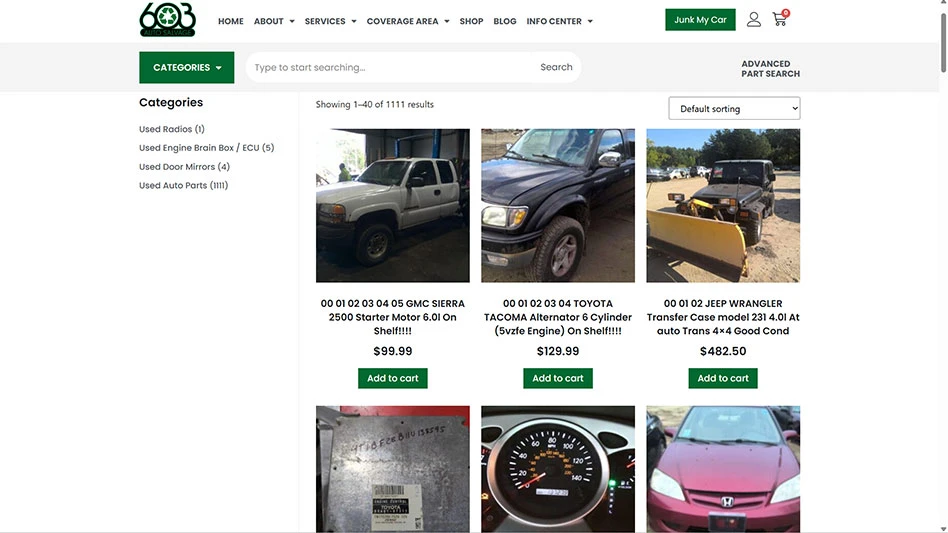Screen dimensions: 948x533
Task: Add GMC Sierra starter motor to cart
Action: pyautogui.click(x=392, y=378)
